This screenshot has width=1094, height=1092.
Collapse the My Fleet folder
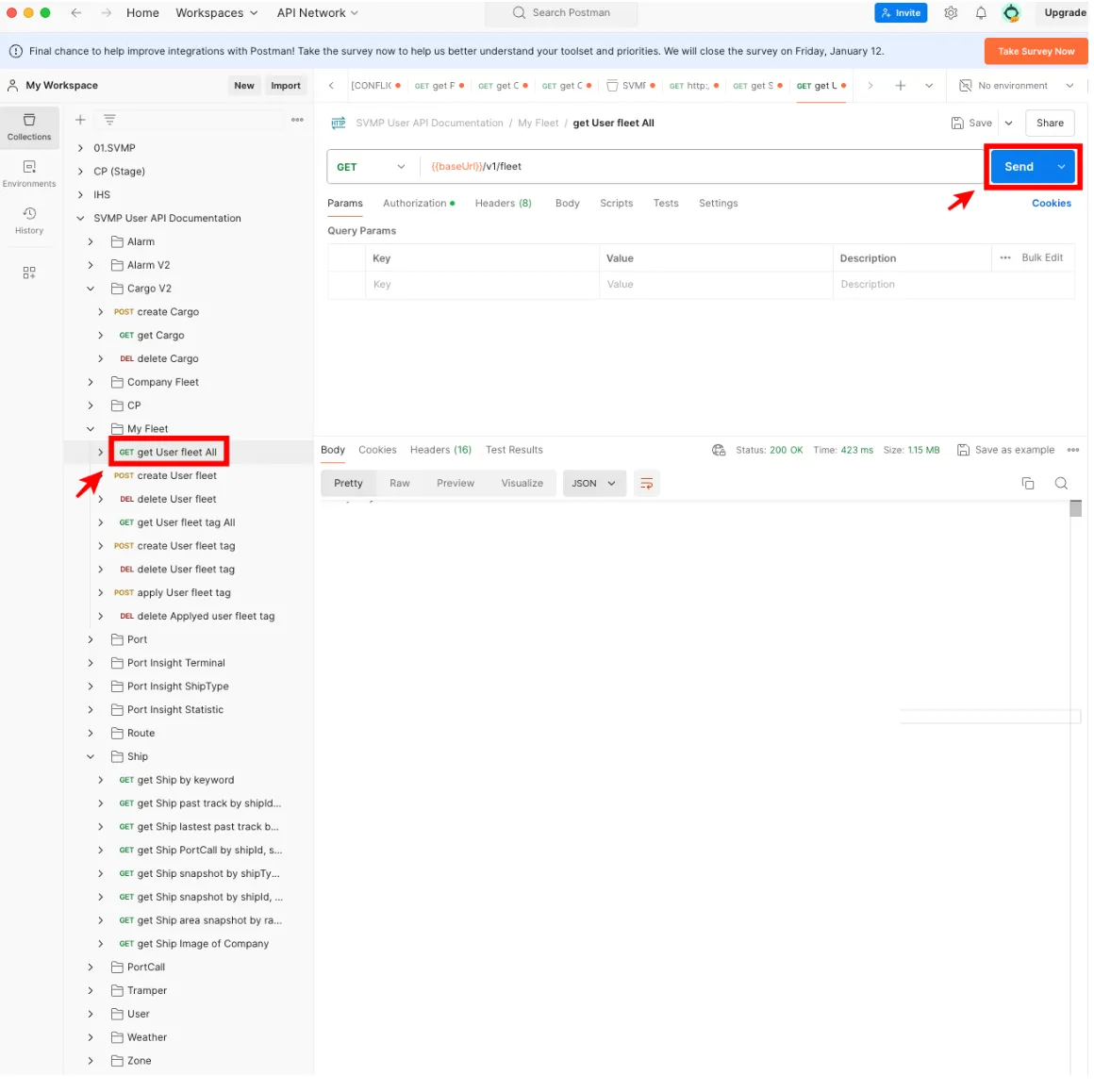[91, 429]
